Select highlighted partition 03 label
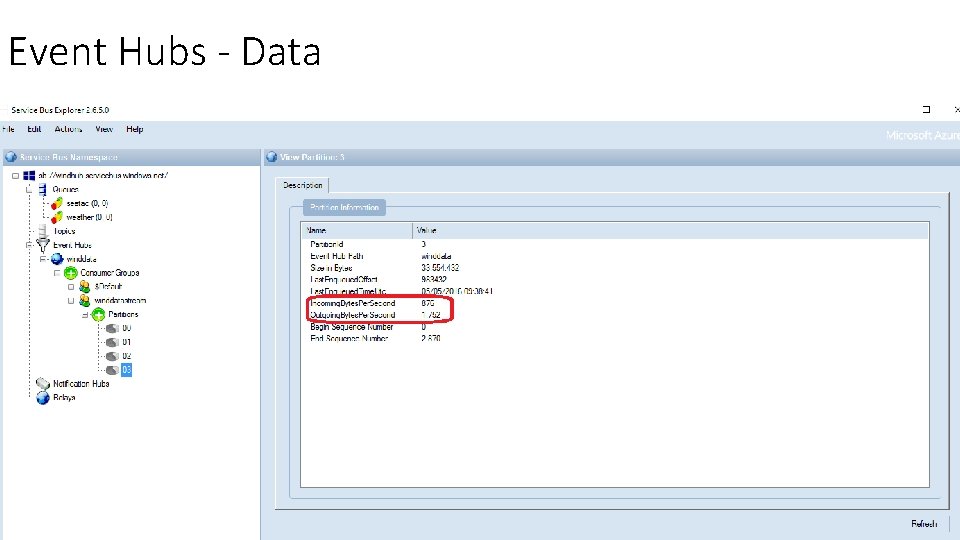Image resolution: width=960 pixels, height=540 pixels. click(126, 370)
